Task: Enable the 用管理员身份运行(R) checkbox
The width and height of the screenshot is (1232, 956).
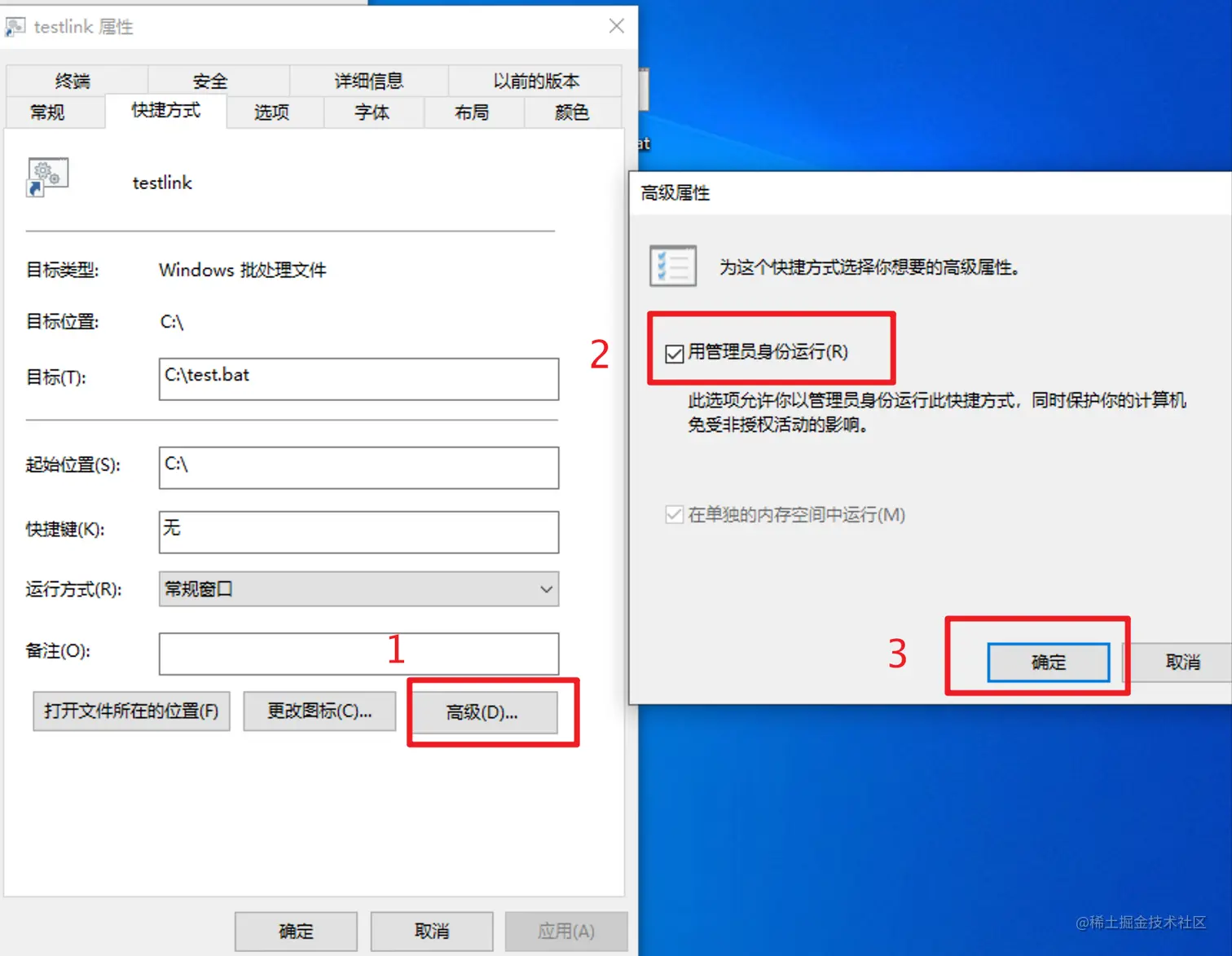Action: point(675,352)
